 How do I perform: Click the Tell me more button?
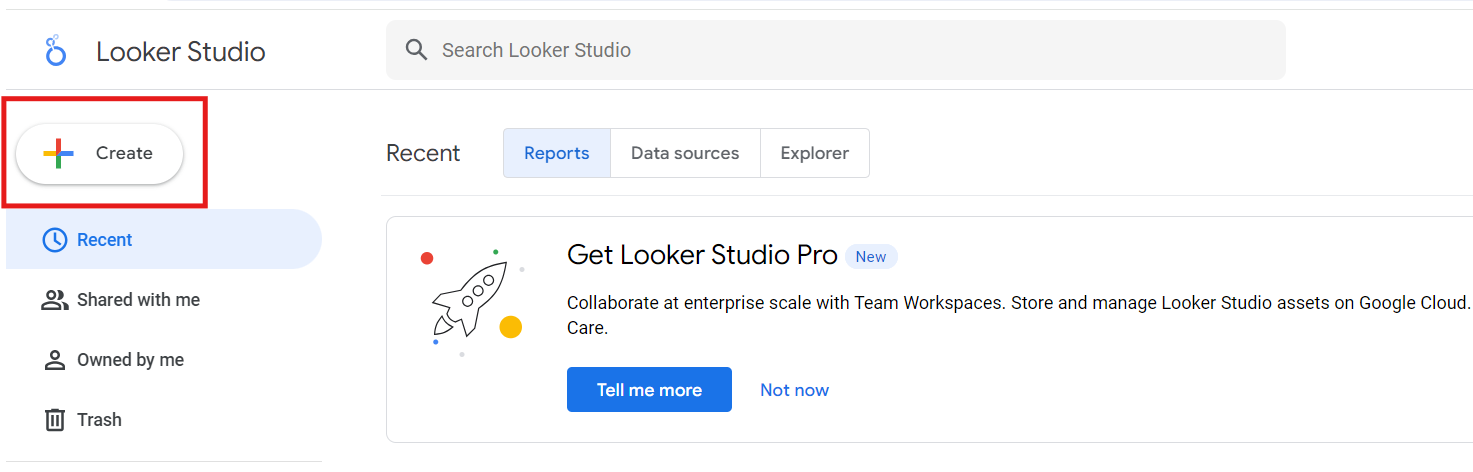pyautogui.click(x=649, y=390)
